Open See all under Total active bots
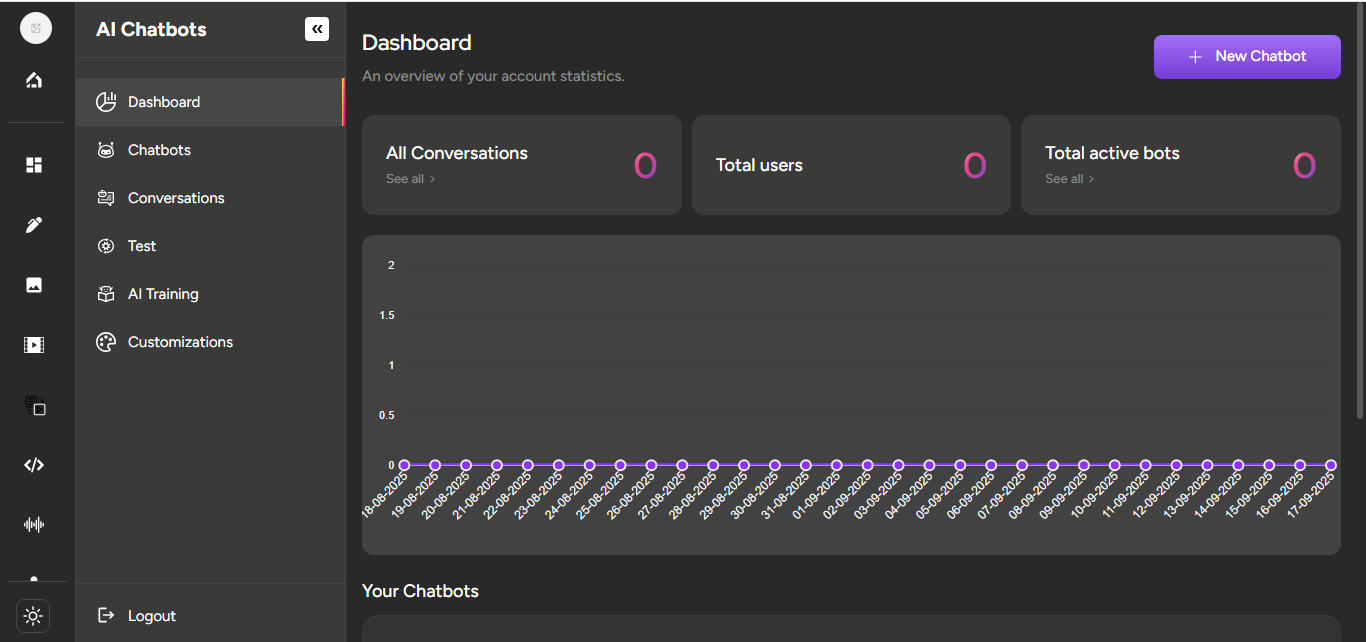The height and width of the screenshot is (642, 1366). (x=1069, y=179)
